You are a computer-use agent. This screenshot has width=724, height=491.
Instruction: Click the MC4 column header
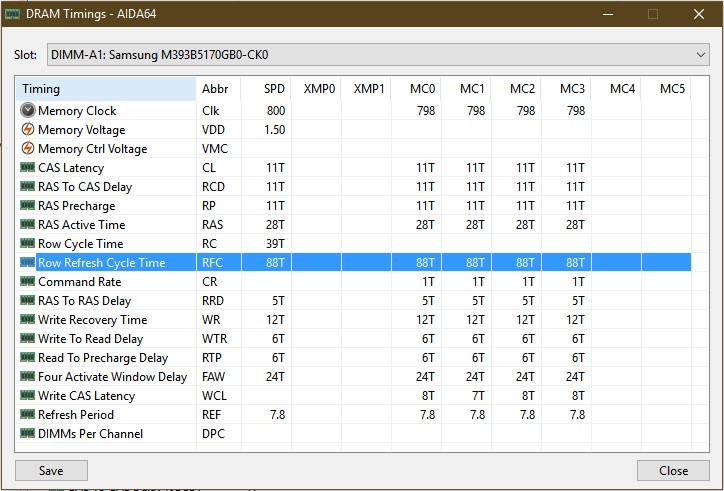click(x=616, y=89)
